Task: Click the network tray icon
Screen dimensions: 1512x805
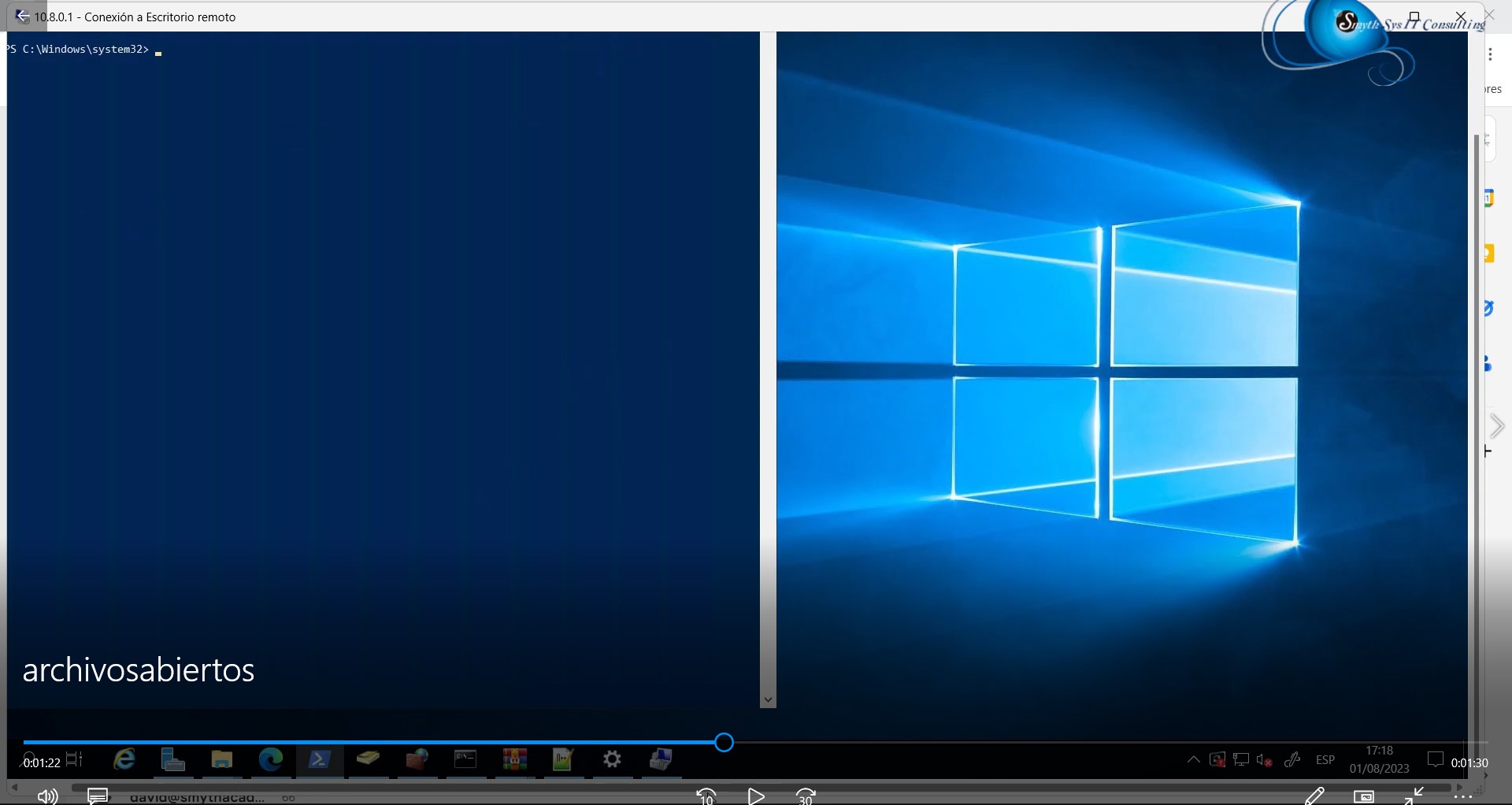Action: point(1241,760)
